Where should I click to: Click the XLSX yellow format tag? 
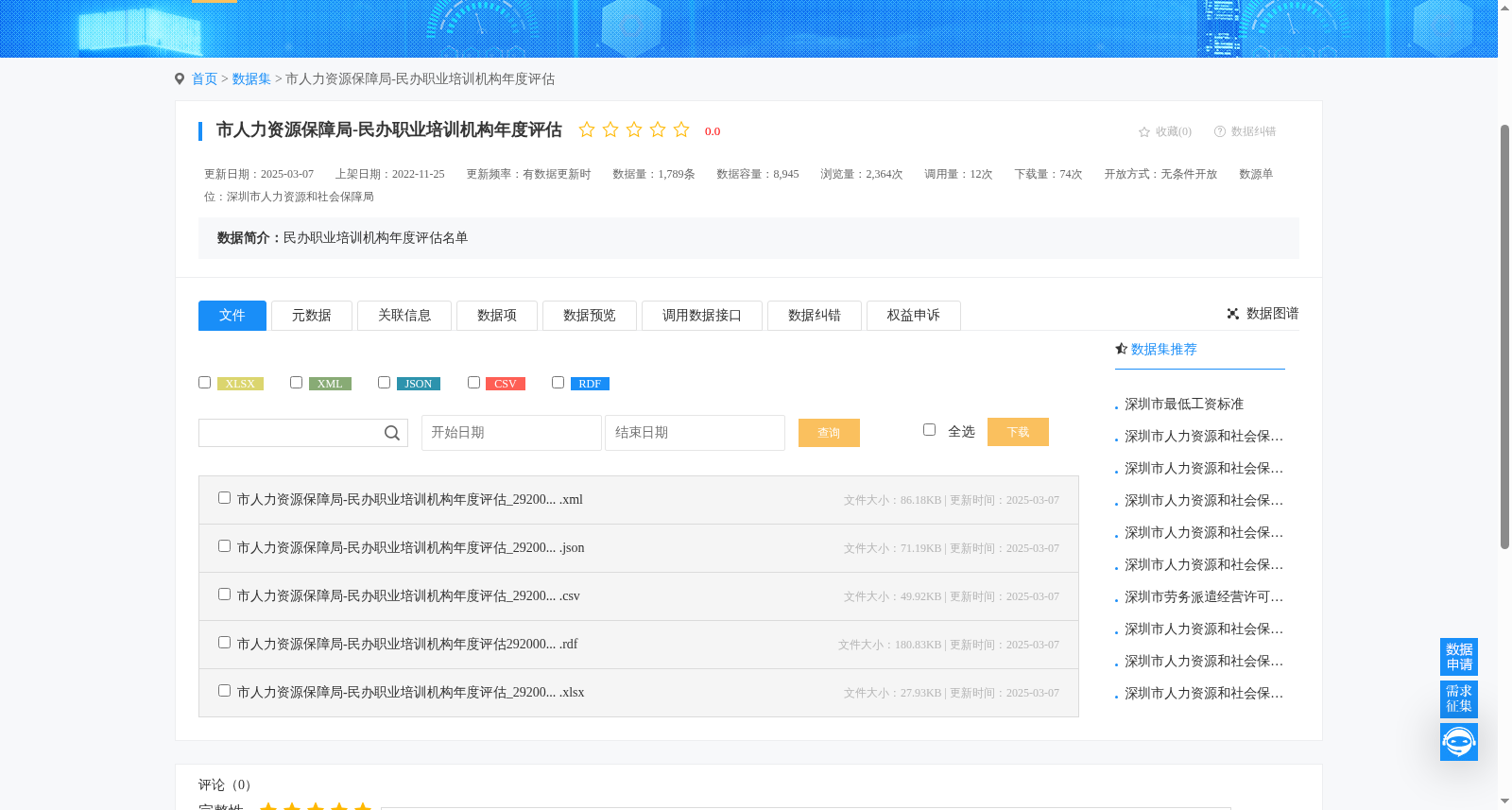(x=240, y=384)
